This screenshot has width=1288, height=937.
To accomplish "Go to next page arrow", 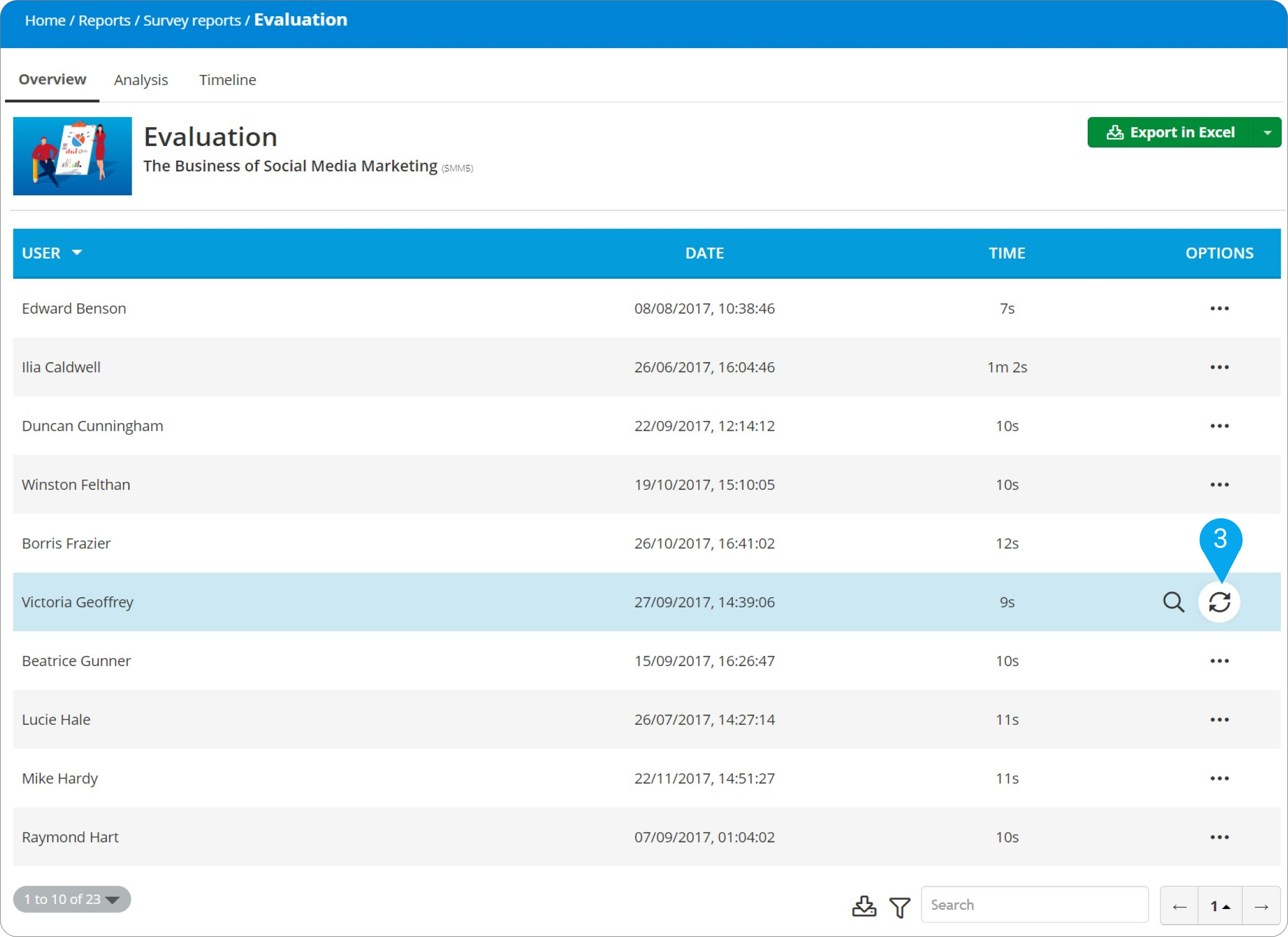I will (x=1261, y=906).
